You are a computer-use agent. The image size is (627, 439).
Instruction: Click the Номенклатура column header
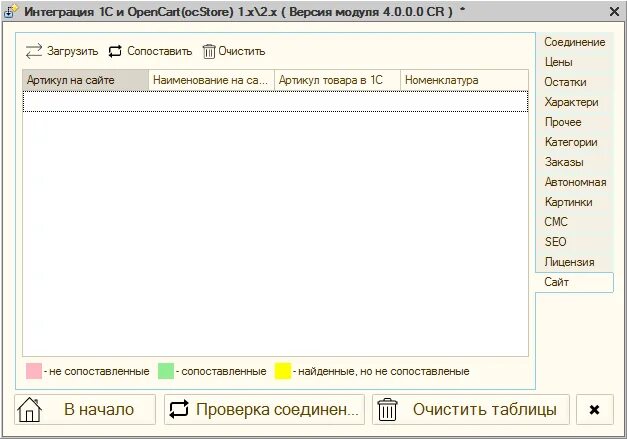(464, 80)
